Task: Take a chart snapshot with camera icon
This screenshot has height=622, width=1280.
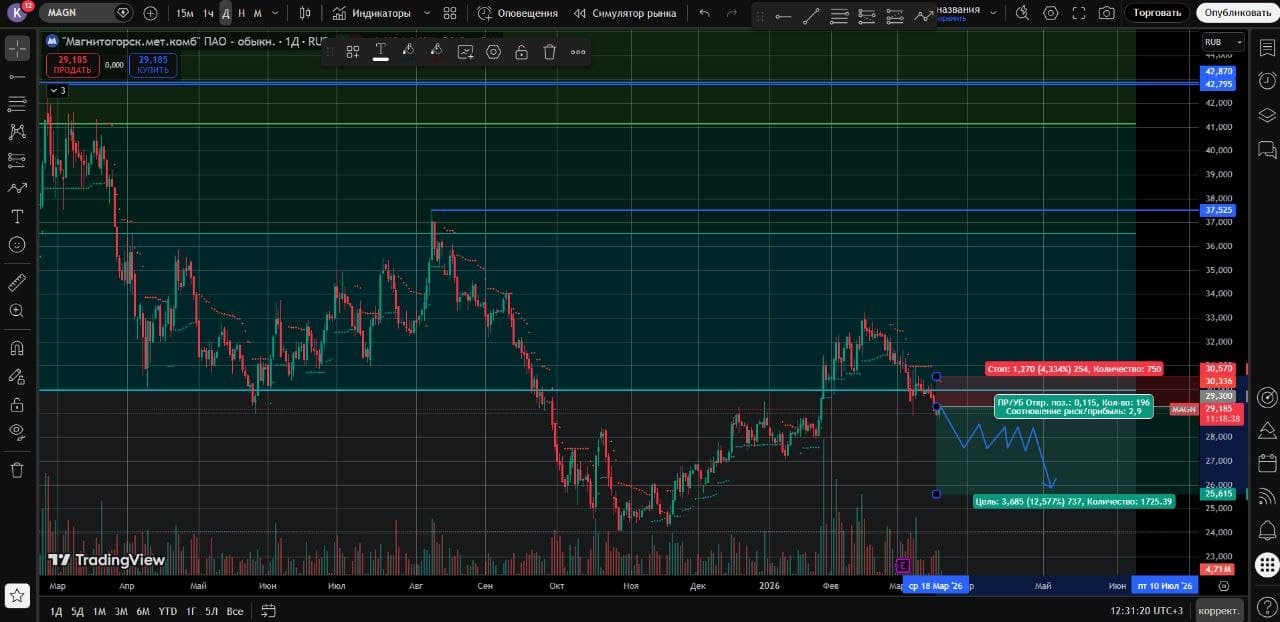Action: pyautogui.click(x=1106, y=13)
